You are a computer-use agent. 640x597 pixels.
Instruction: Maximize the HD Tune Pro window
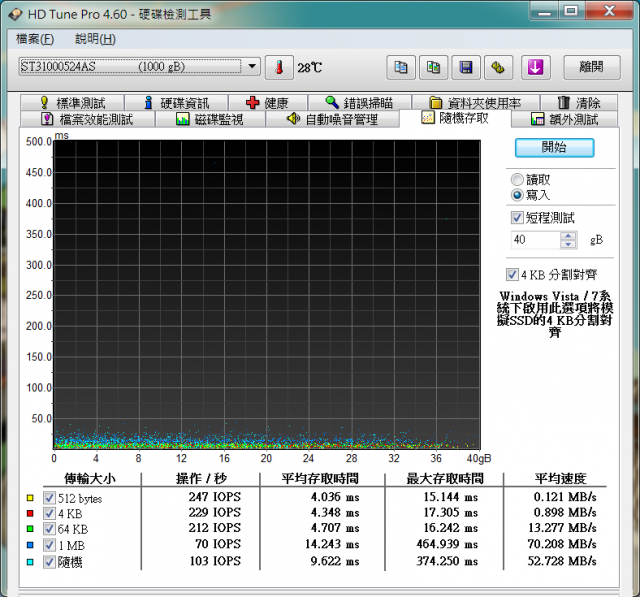pyautogui.click(x=572, y=11)
